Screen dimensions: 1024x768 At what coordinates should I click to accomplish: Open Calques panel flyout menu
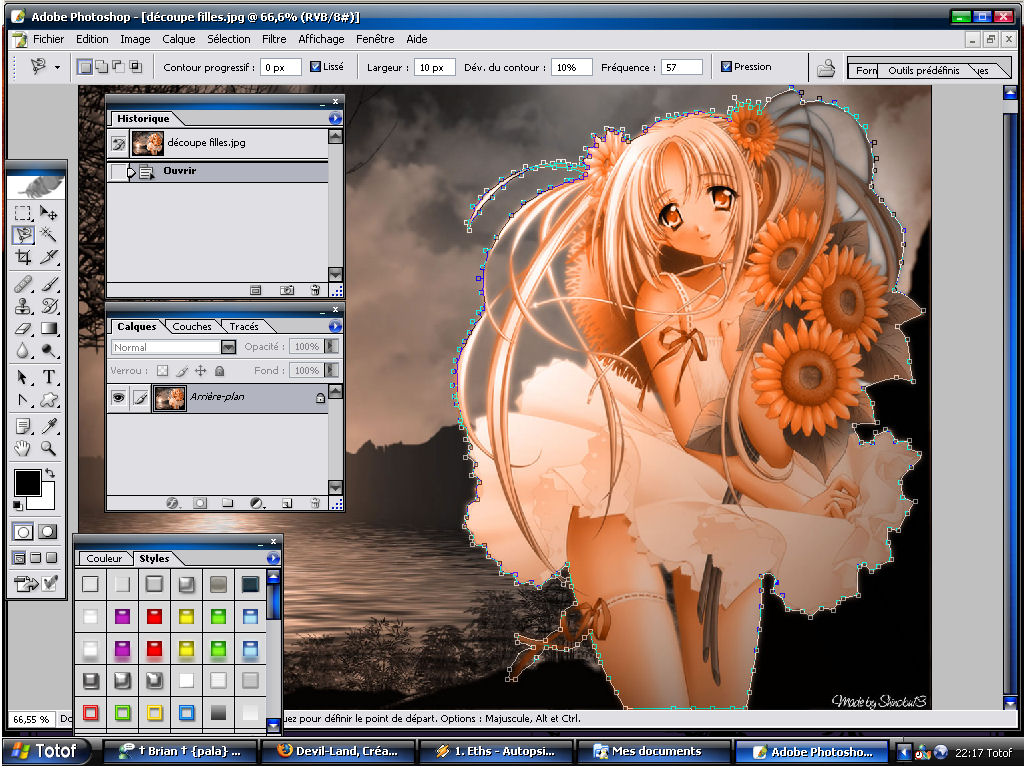(335, 326)
